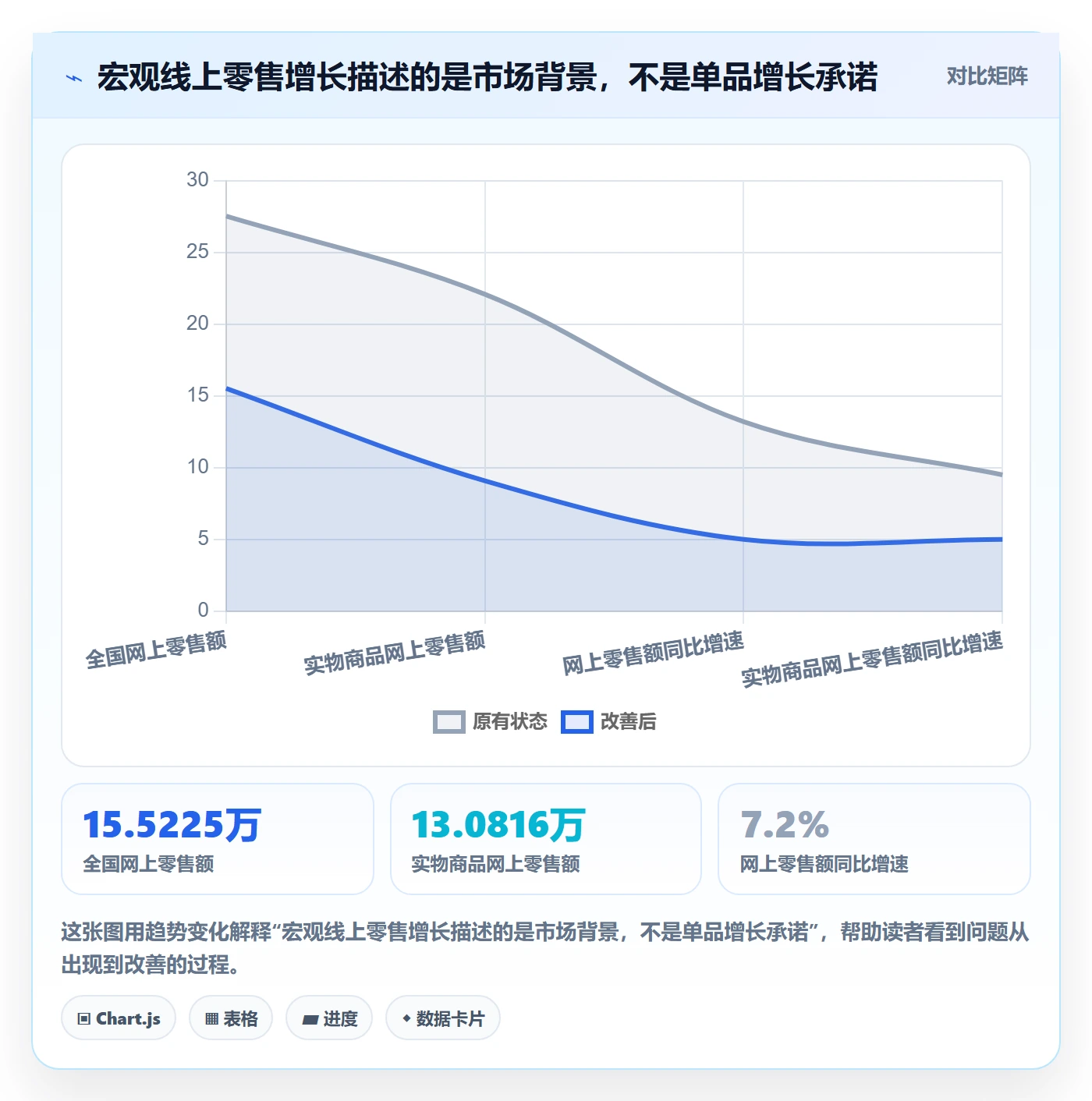Click the grey 原有状态 legend color box
1092x1101 pixels.
[448, 722]
